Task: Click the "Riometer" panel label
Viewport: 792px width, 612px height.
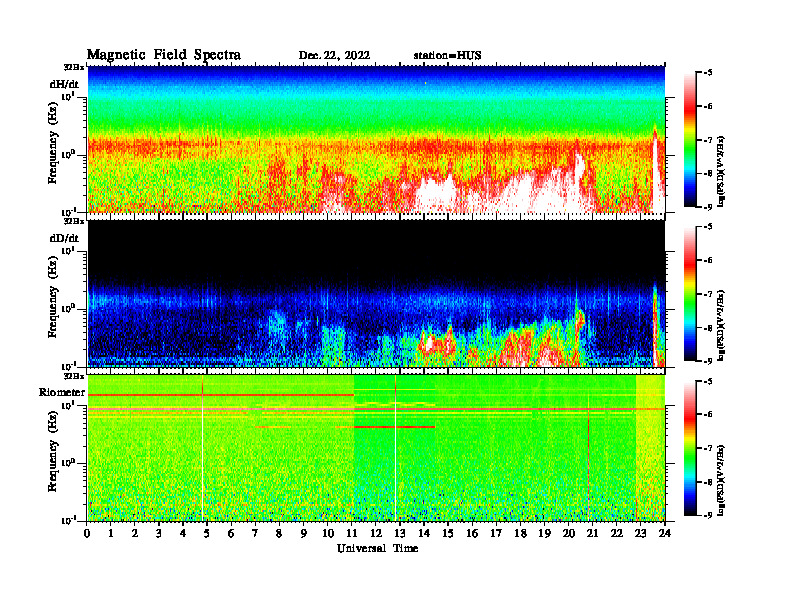Action: pyautogui.click(x=62, y=392)
